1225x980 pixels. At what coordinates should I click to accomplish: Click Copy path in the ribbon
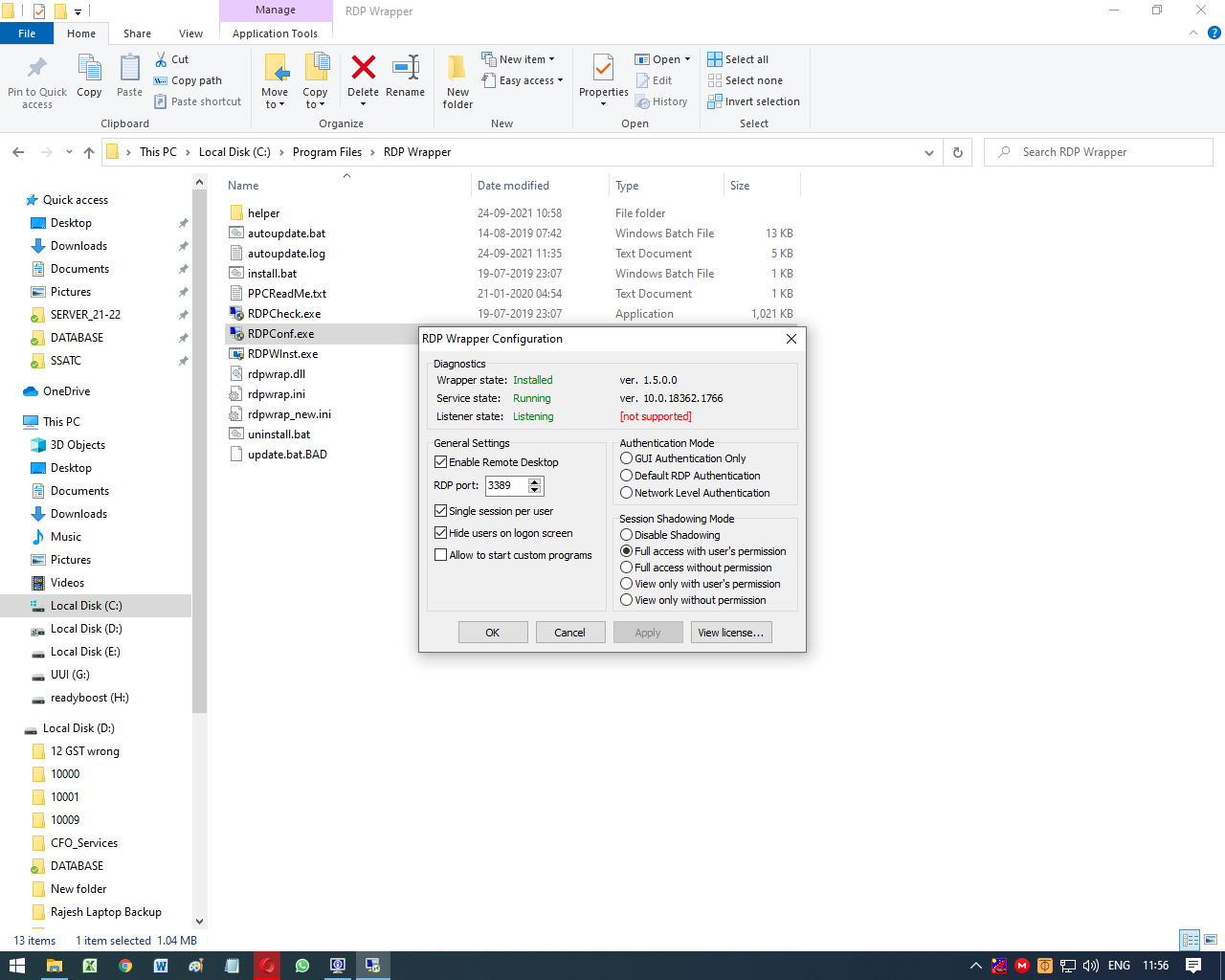[188, 80]
